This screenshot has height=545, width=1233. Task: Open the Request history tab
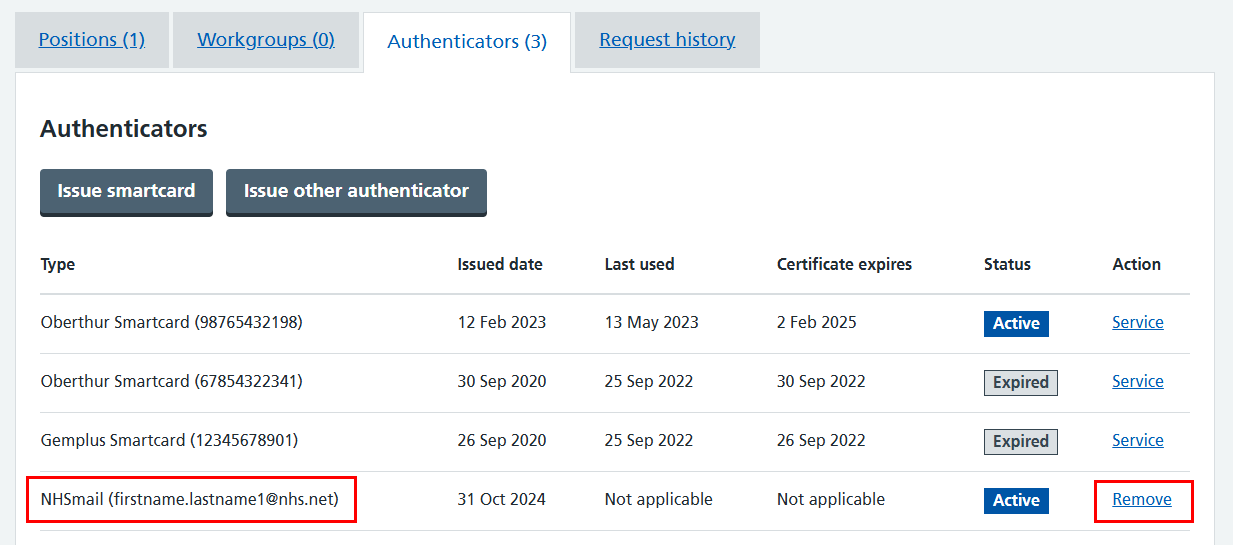pos(667,40)
